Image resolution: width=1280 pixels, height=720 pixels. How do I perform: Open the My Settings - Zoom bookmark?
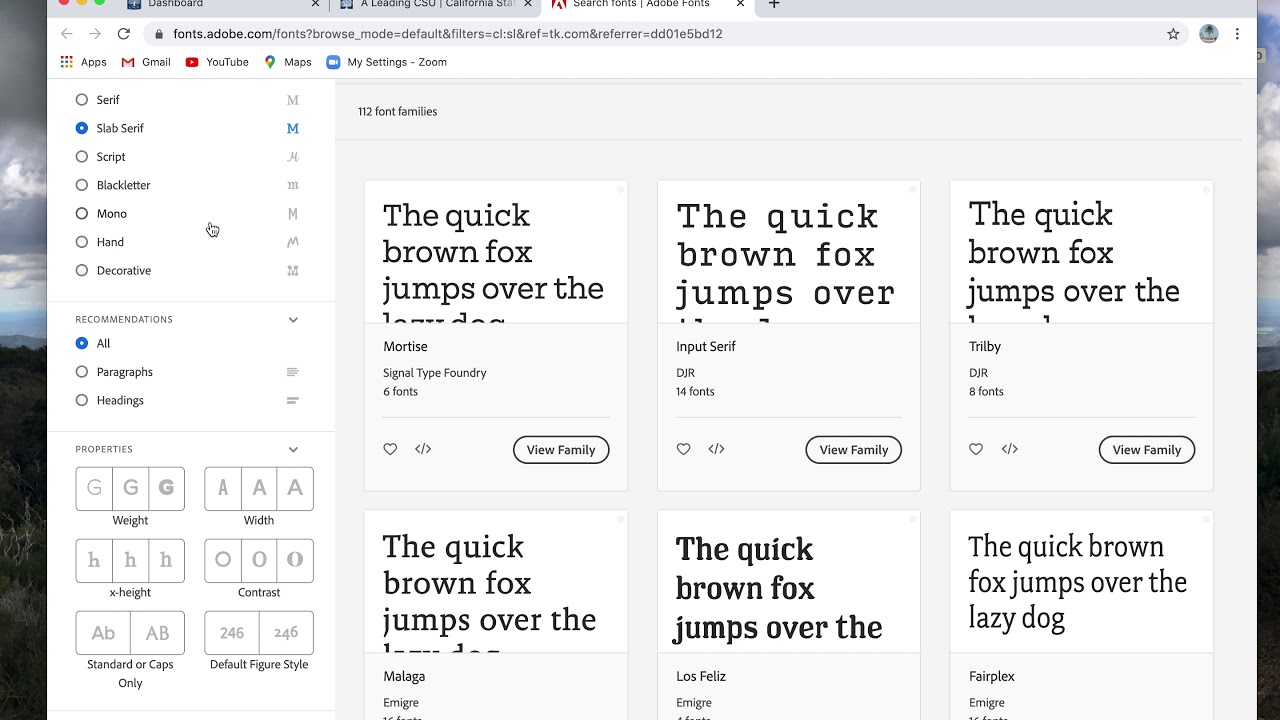click(386, 62)
